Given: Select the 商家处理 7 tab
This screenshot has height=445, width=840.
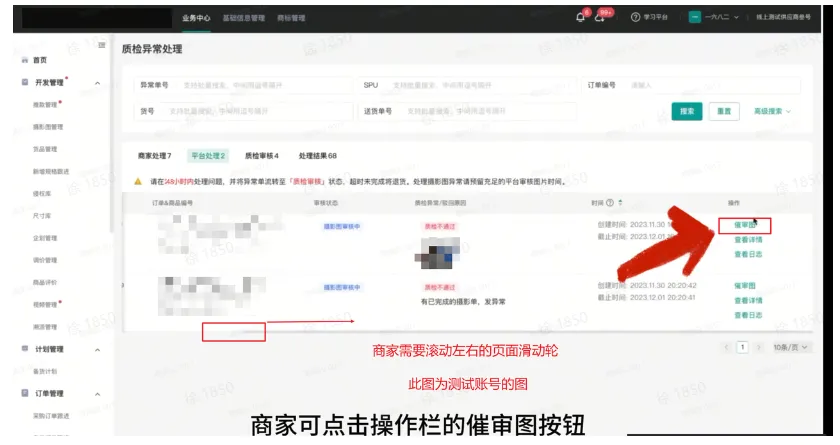Looking at the screenshot, I should [154, 156].
